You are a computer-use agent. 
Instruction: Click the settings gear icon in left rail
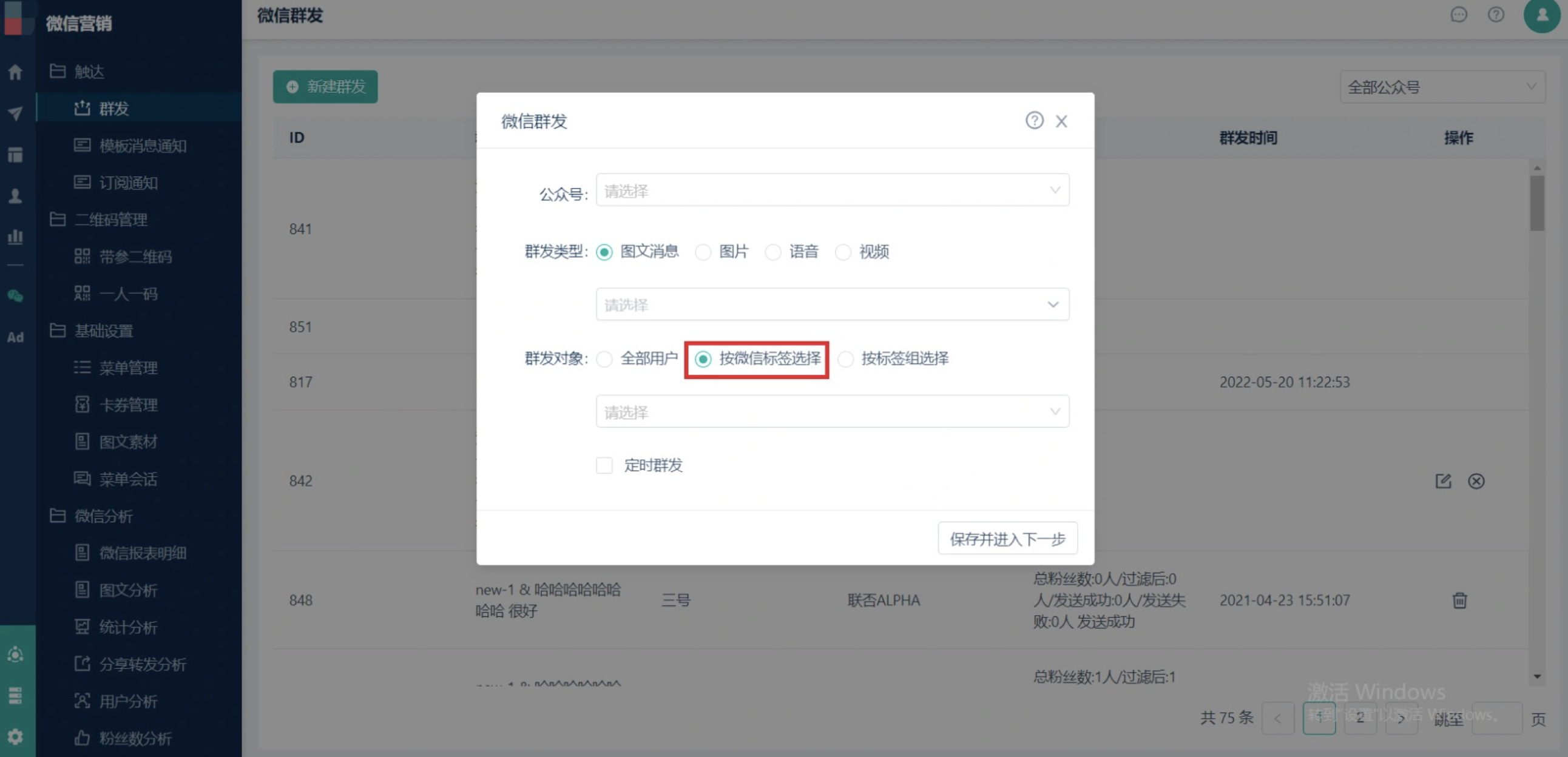click(x=15, y=736)
